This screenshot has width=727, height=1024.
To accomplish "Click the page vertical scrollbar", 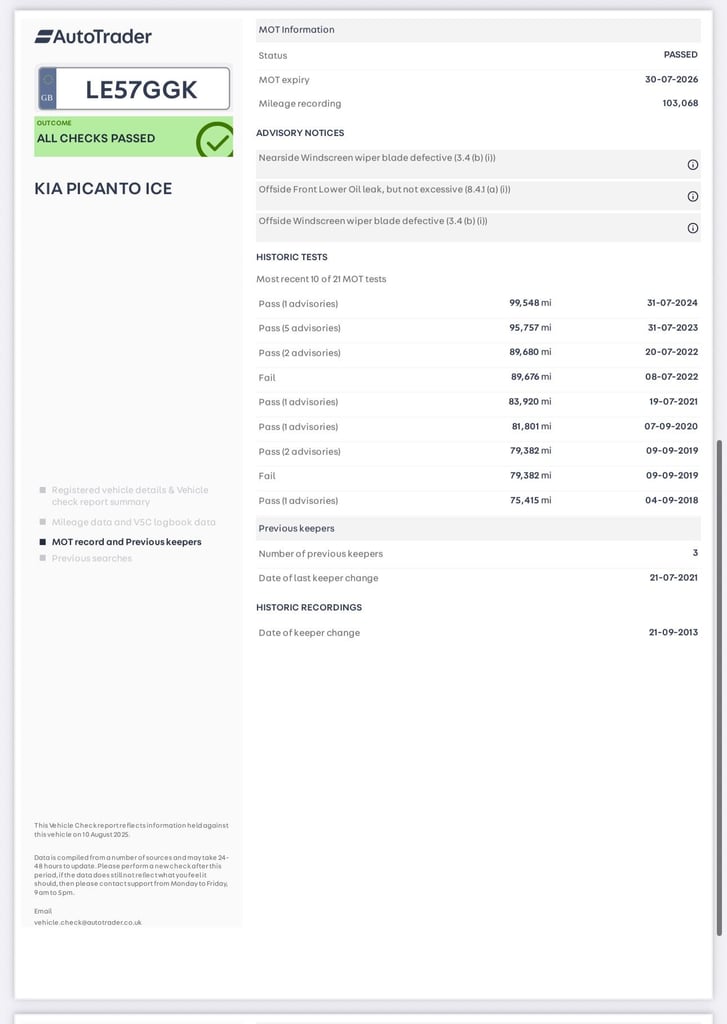I will [x=720, y=687].
